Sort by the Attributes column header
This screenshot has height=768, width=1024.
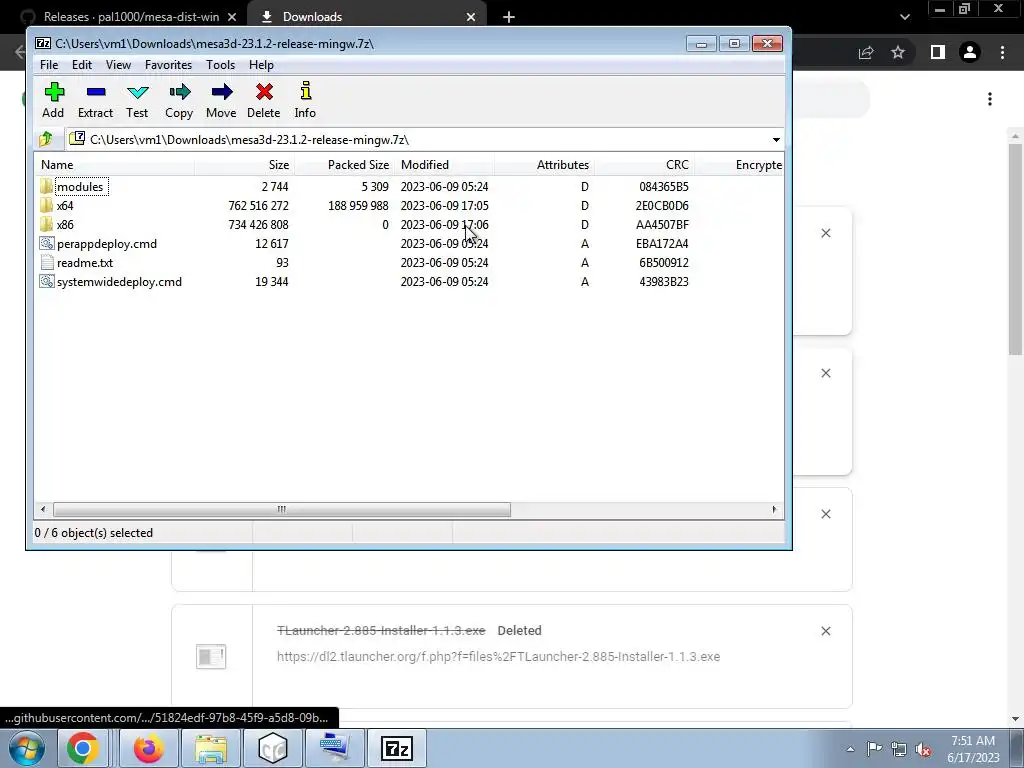[x=544, y=165]
